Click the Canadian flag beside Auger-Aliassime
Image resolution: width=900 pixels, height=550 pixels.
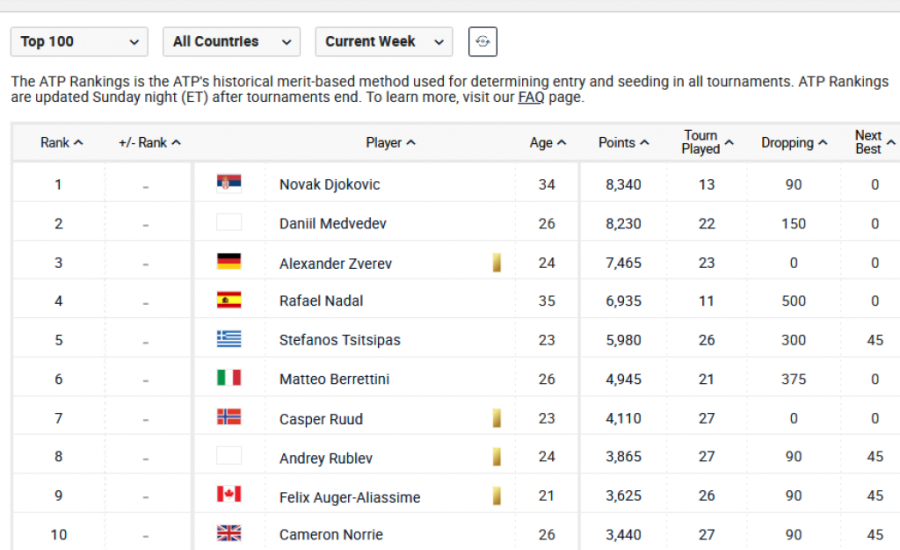229,494
